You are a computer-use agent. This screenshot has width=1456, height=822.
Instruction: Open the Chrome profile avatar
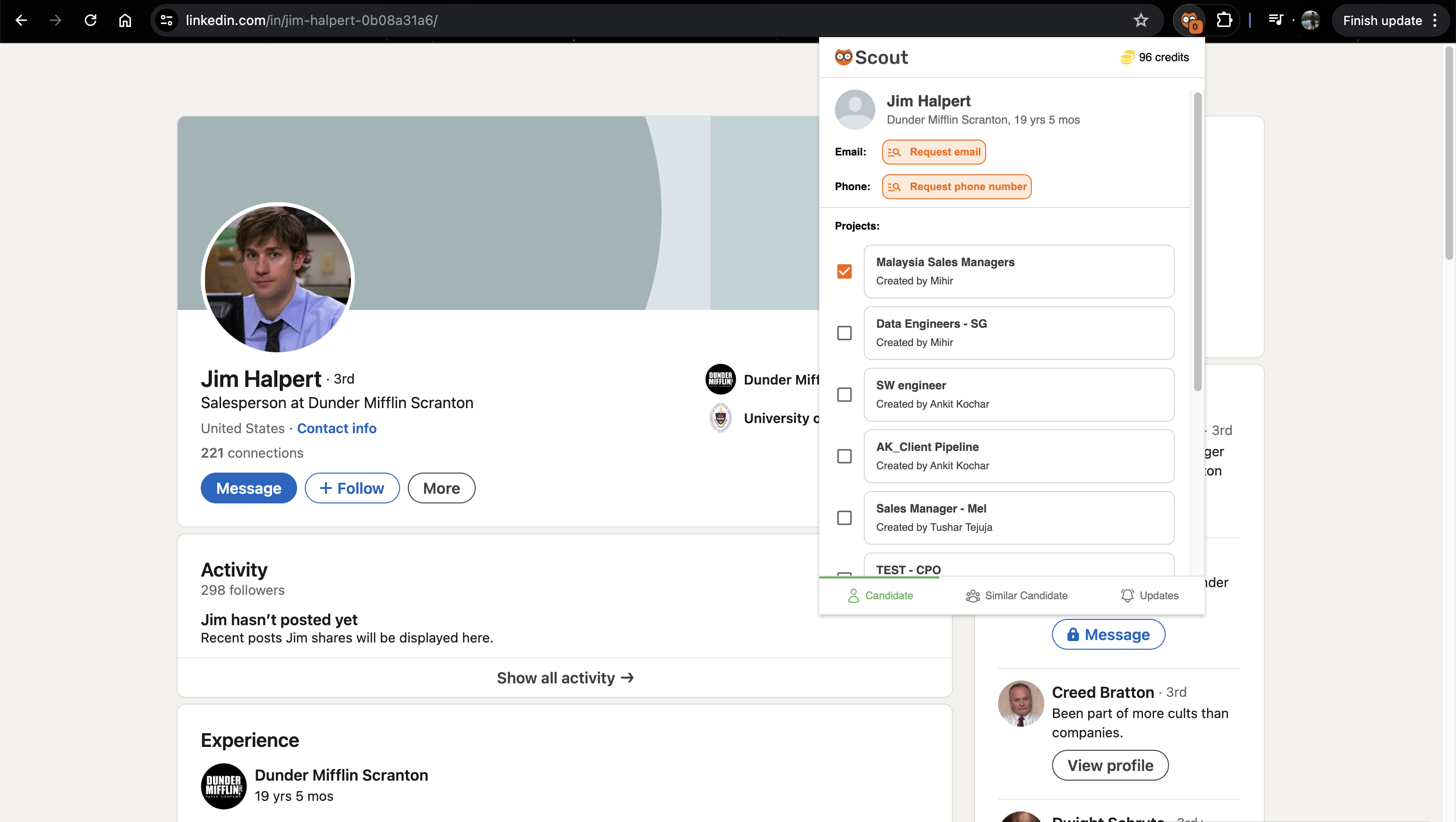tap(1310, 20)
